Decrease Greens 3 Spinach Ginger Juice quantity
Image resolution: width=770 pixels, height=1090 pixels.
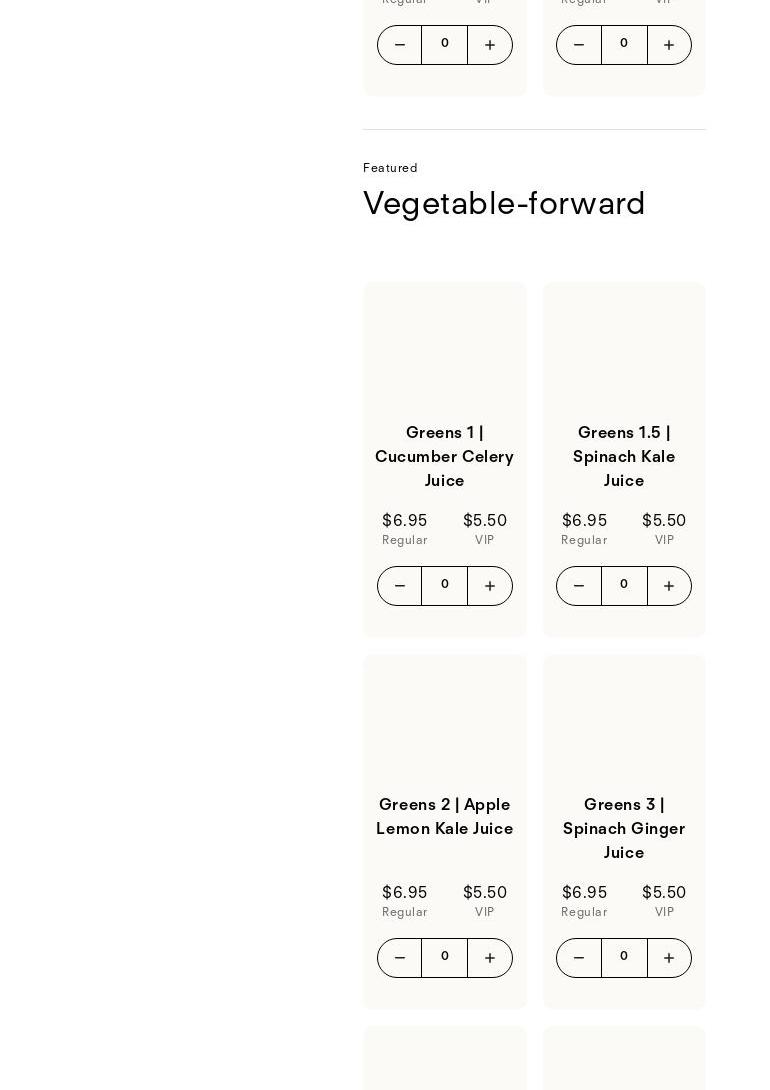pos(579,958)
